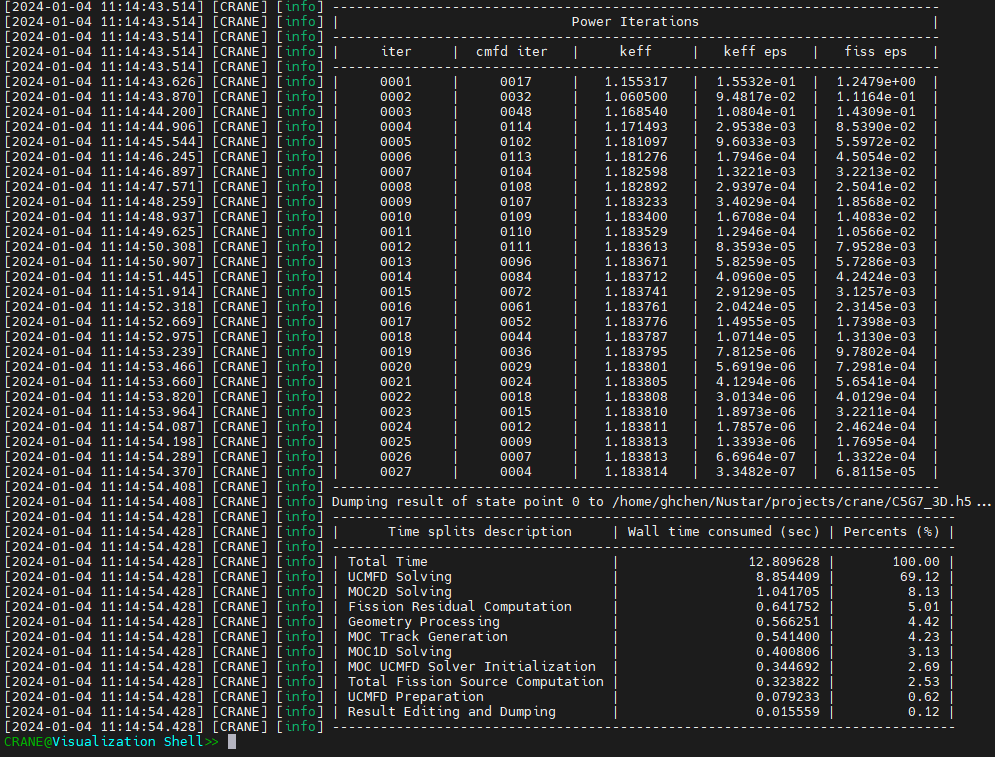Image resolution: width=995 pixels, height=757 pixels.
Task: Click 'Fission Residual Computation' row label
Action: coord(459,607)
